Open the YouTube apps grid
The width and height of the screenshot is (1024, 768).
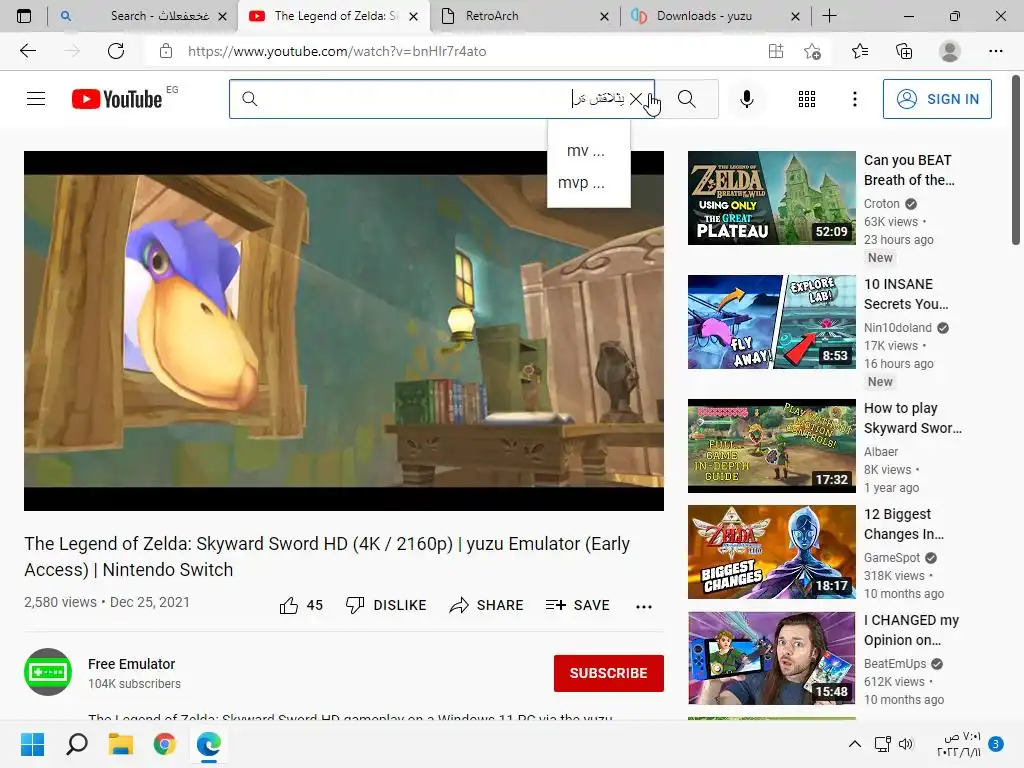[x=807, y=99]
